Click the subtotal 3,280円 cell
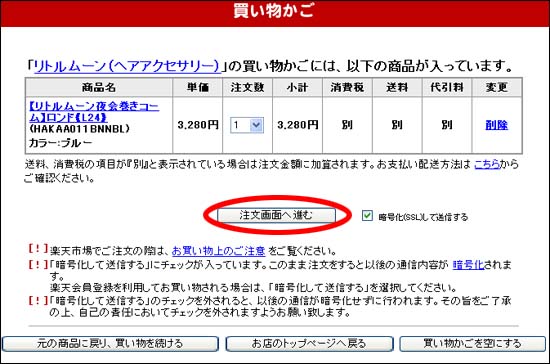Viewport: 550px width, 364px height. (297, 125)
